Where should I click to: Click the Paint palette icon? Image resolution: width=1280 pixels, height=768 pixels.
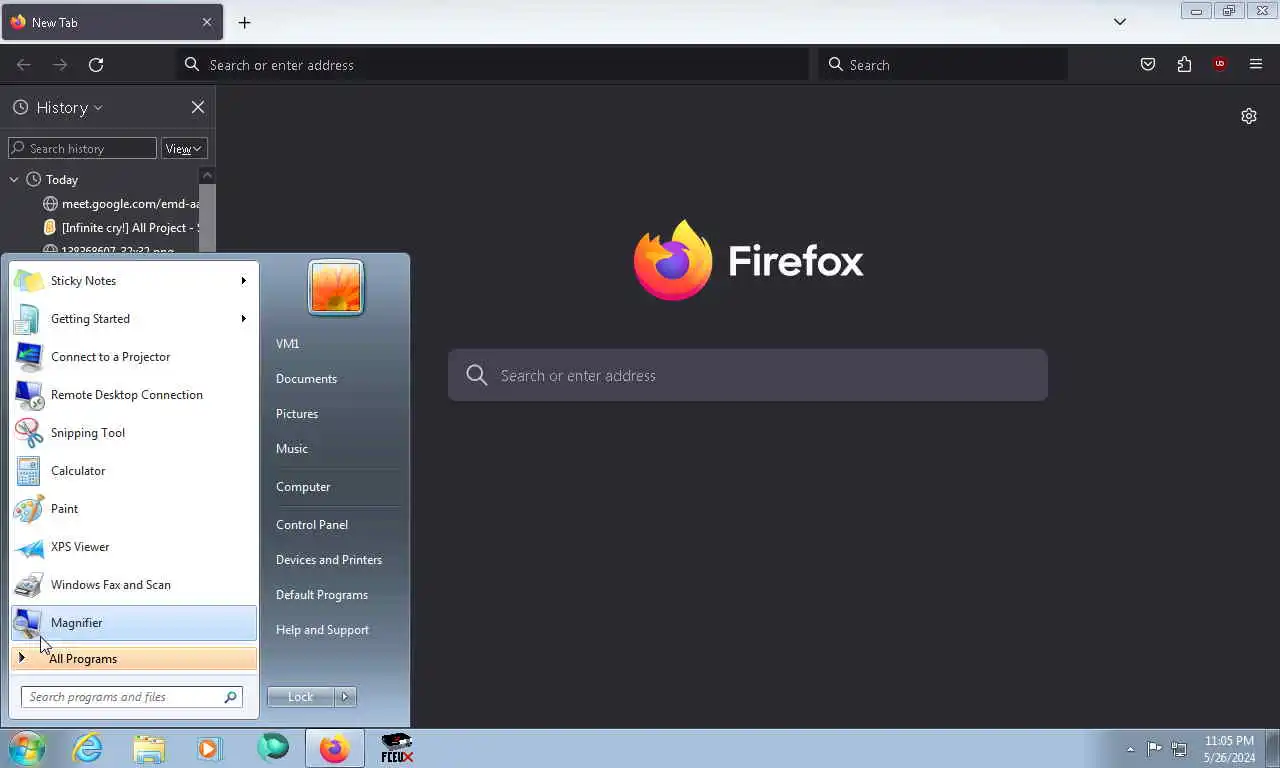click(29, 509)
